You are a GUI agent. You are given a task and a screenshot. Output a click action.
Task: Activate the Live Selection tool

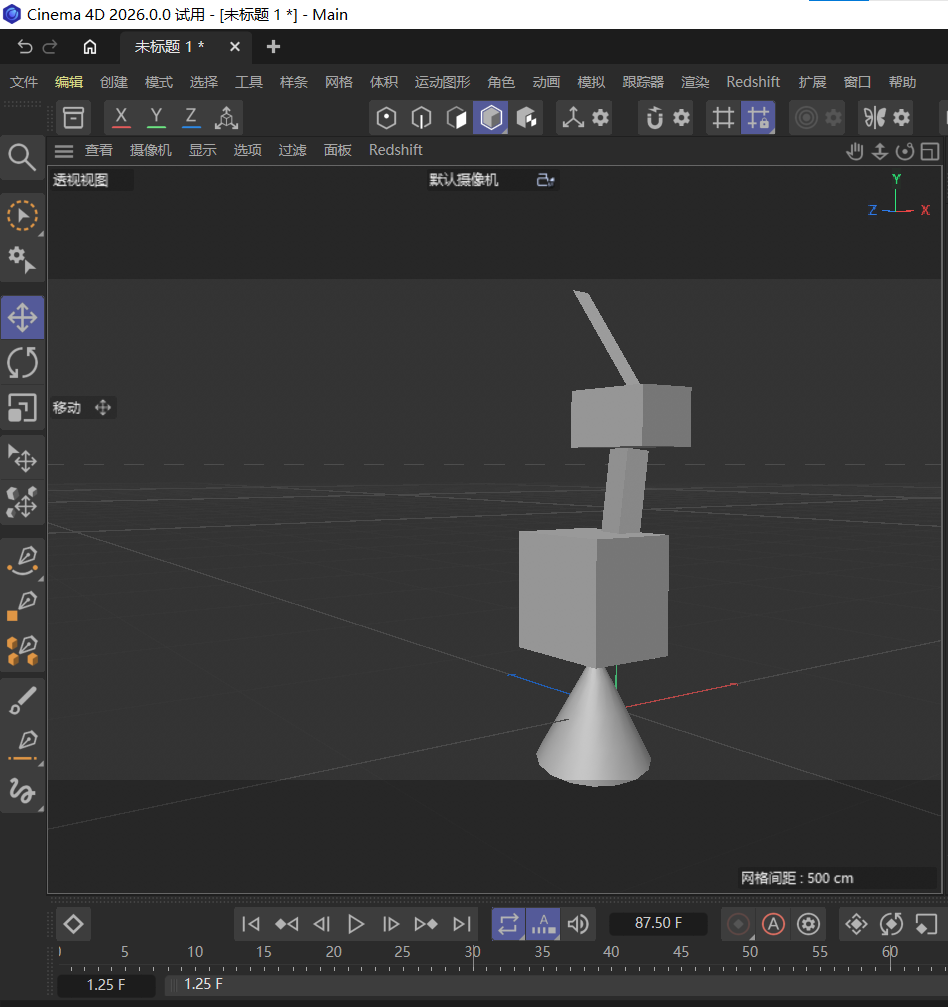coord(22,215)
